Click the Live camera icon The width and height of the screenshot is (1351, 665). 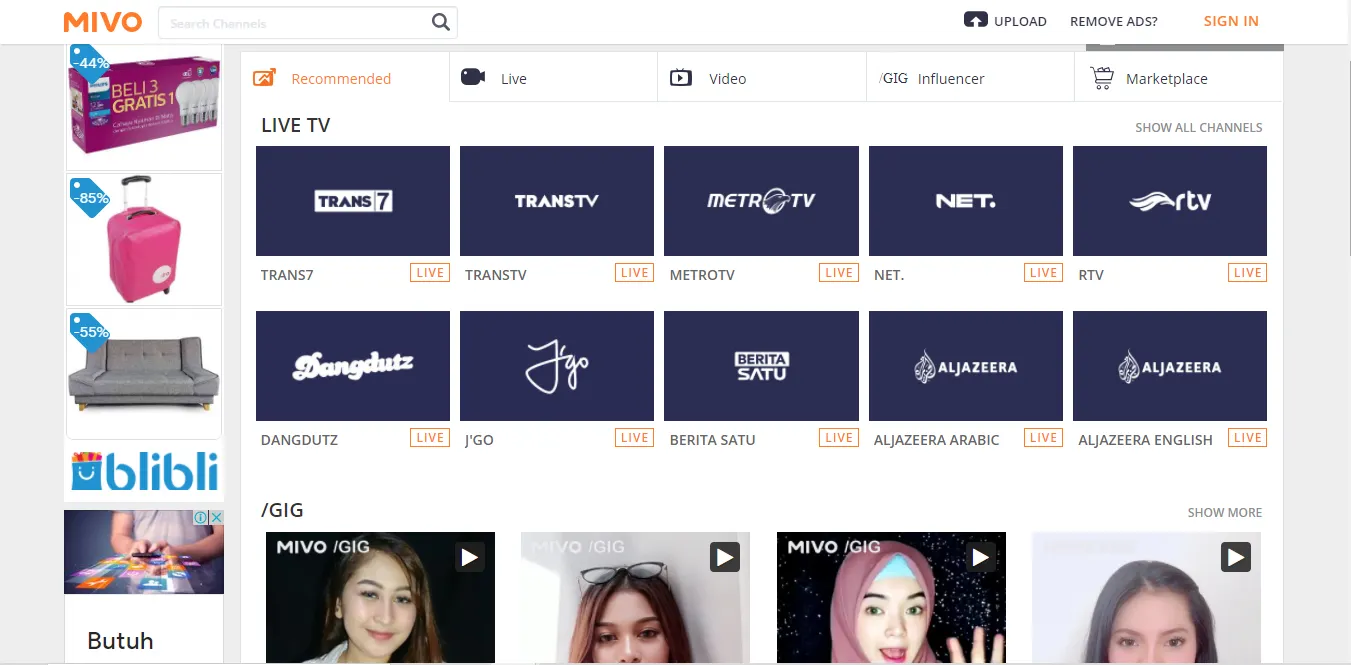[473, 78]
